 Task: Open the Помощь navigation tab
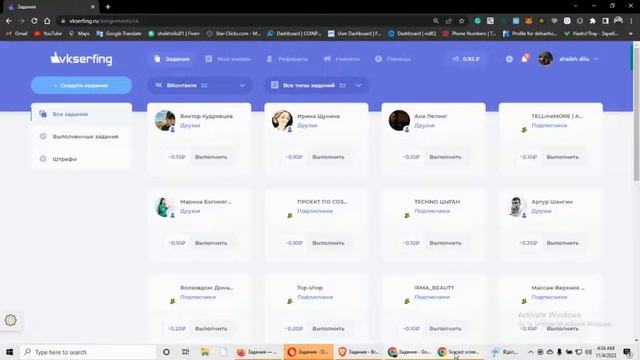pyautogui.click(x=393, y=59)
